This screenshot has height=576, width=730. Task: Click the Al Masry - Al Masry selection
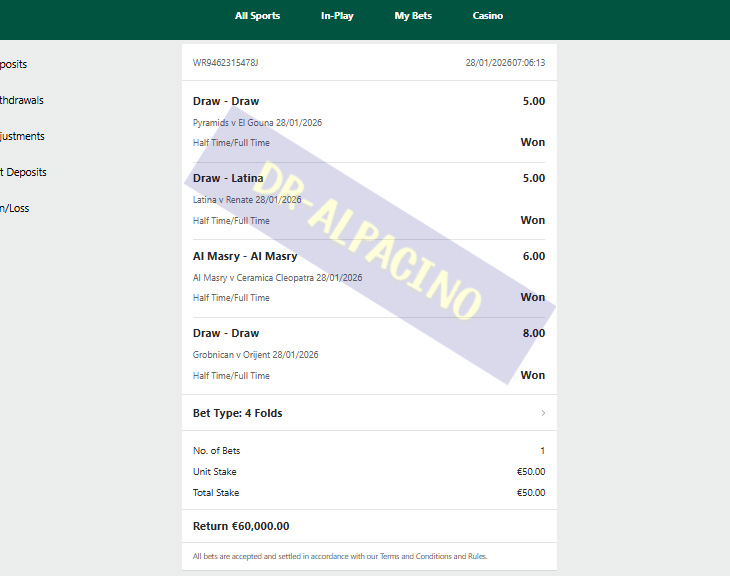[245, 256]
